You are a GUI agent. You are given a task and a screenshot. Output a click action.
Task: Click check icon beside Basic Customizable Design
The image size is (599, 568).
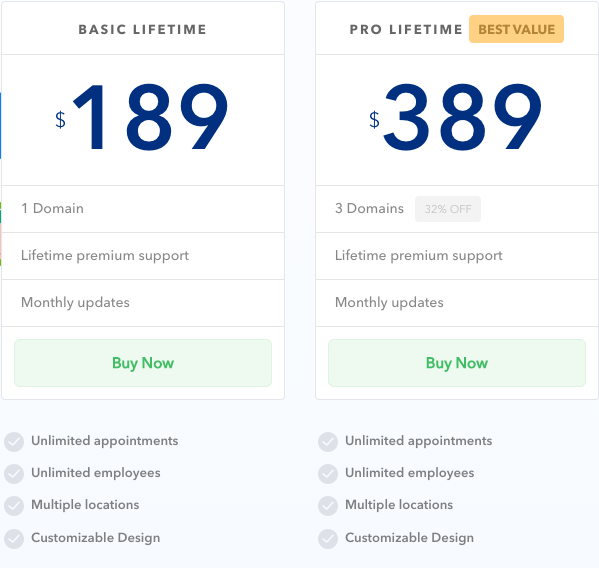coord(14,539)
